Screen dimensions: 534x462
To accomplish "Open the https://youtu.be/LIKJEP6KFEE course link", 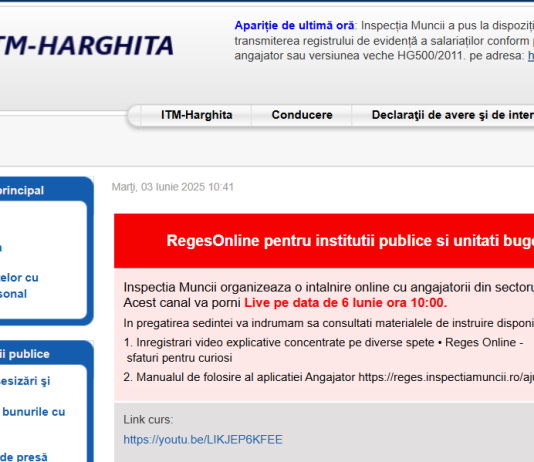I will [203, 440].
